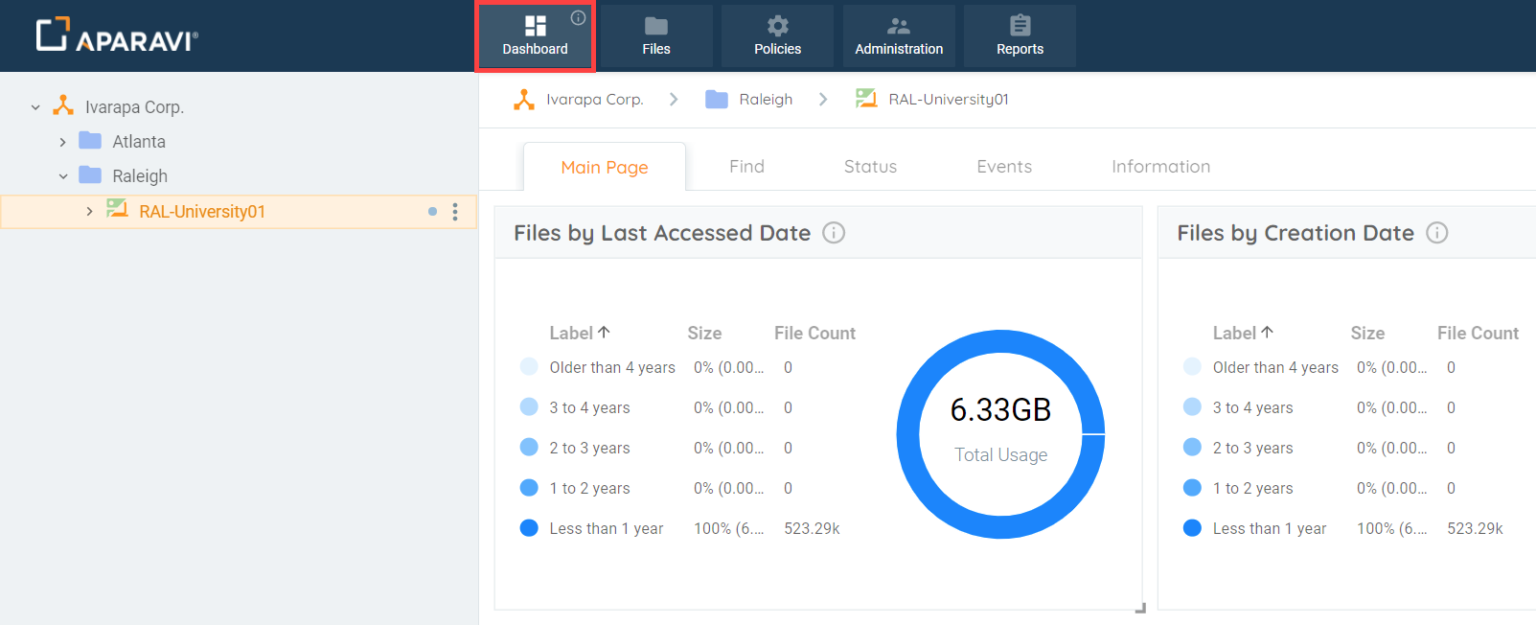Click the info icon next to Files by Creation Date
Screen dimensions: 1536x625
pyautogui.click(x=1437, y=232)
